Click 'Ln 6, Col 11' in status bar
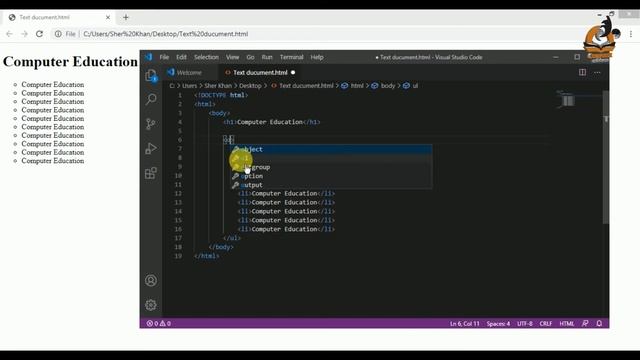The width and height of the screenshot is (640, 360). pos(464,323)
